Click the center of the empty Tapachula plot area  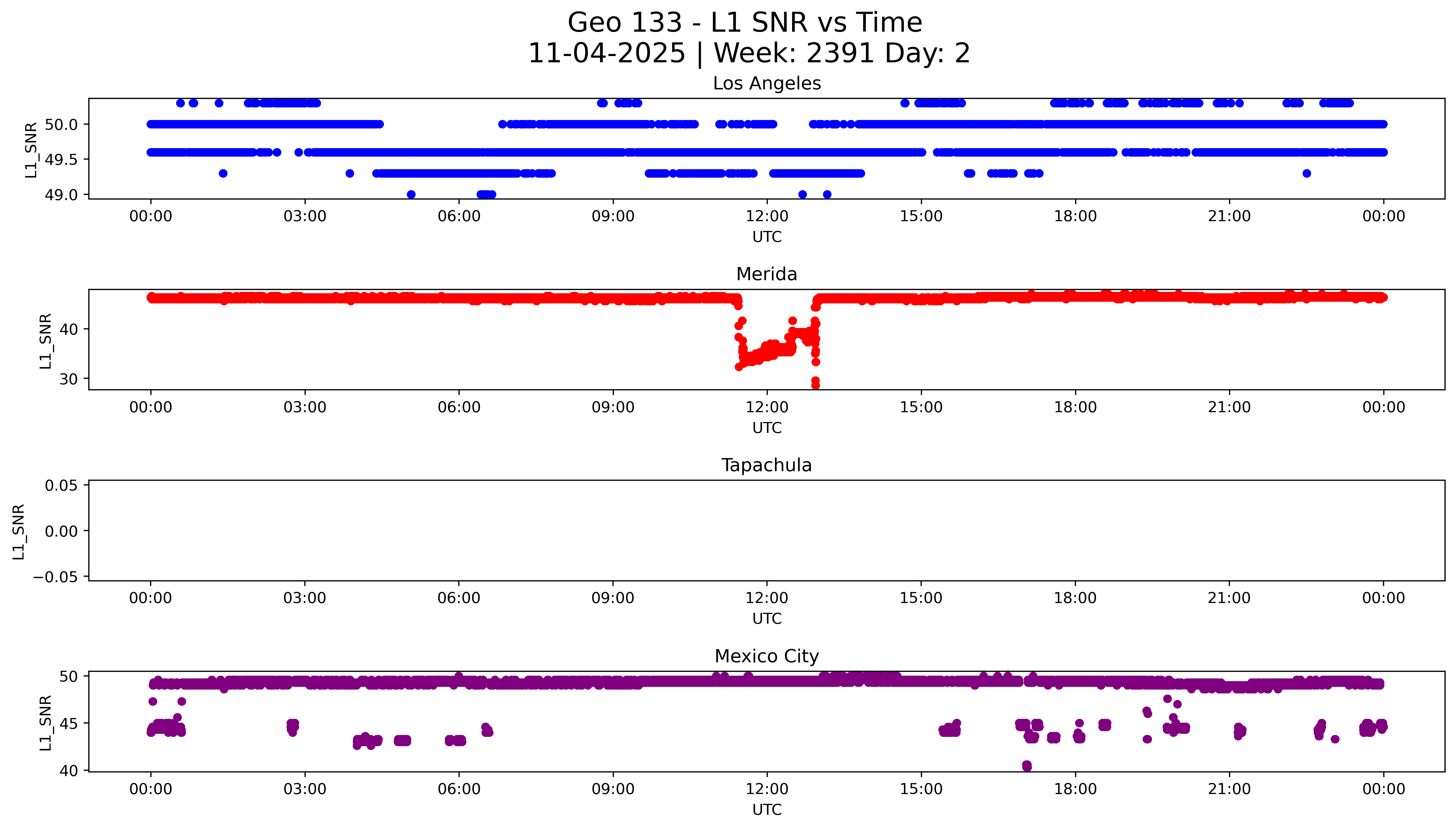point(766,531)
